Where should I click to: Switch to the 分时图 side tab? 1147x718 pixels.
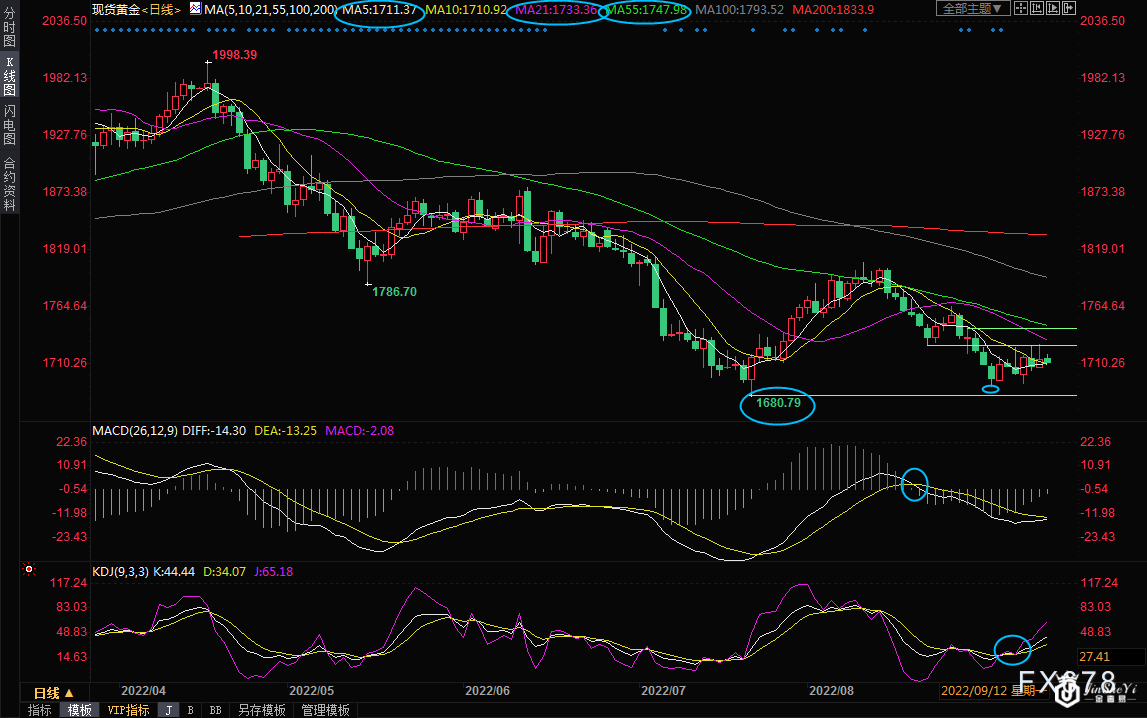point(9,31)
